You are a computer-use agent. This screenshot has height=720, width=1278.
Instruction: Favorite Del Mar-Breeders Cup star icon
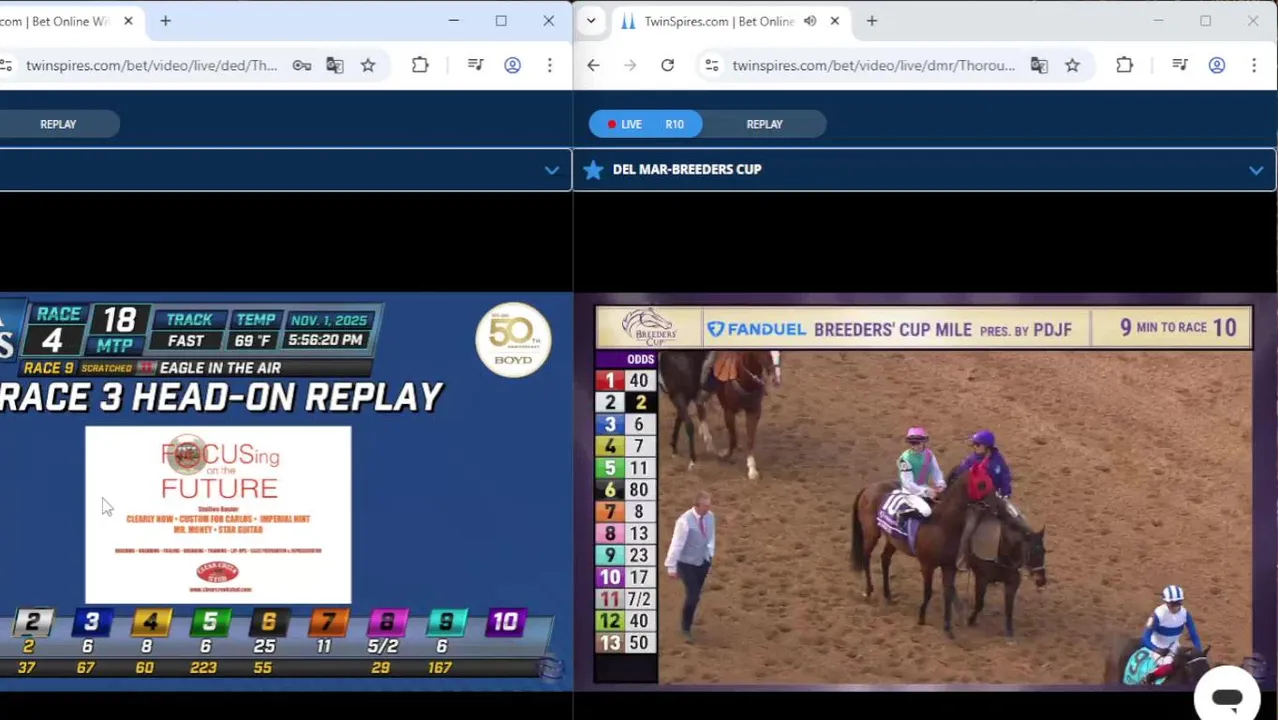593,170
